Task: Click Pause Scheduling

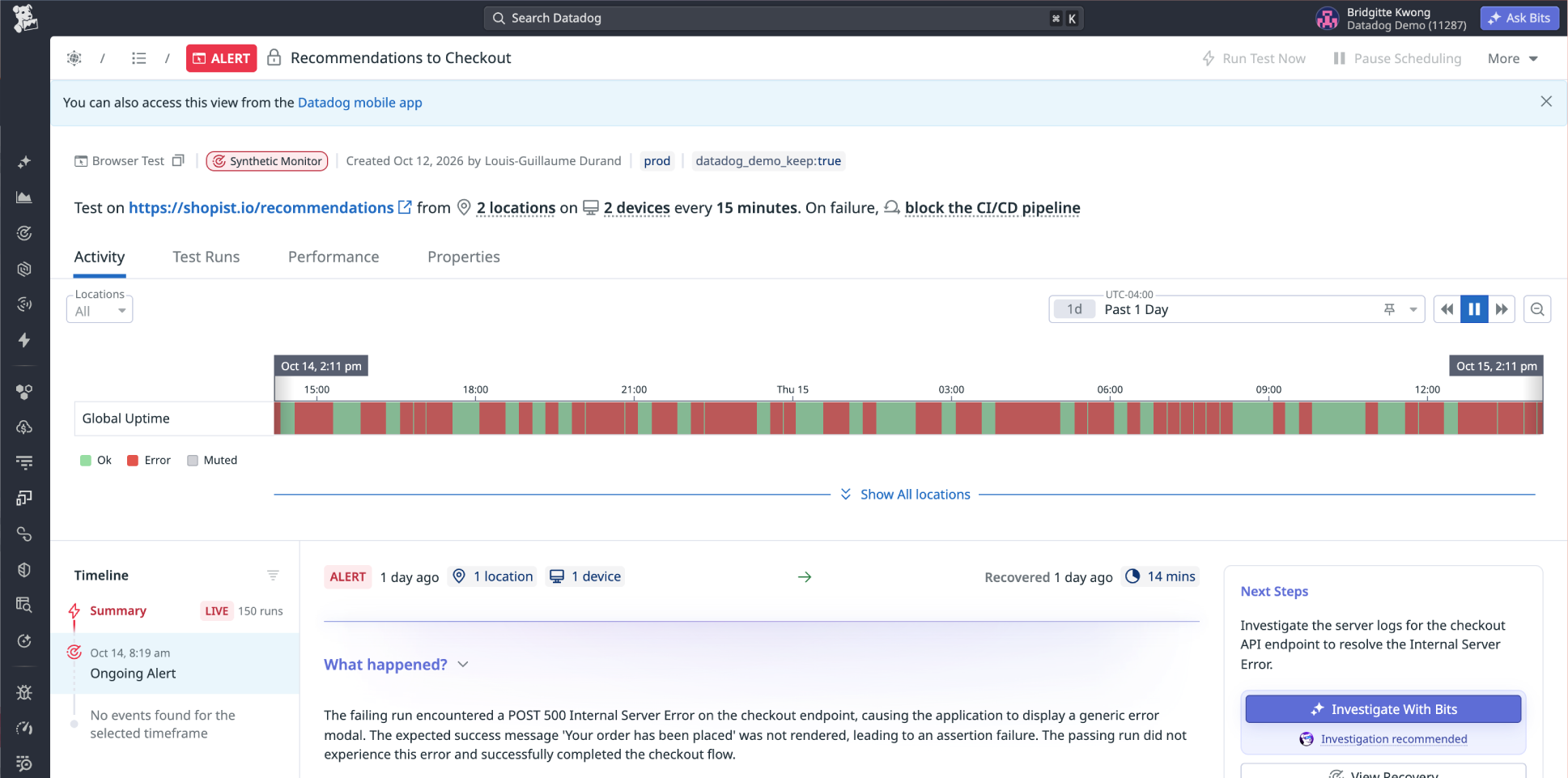Action: (x=1397, y=58)
